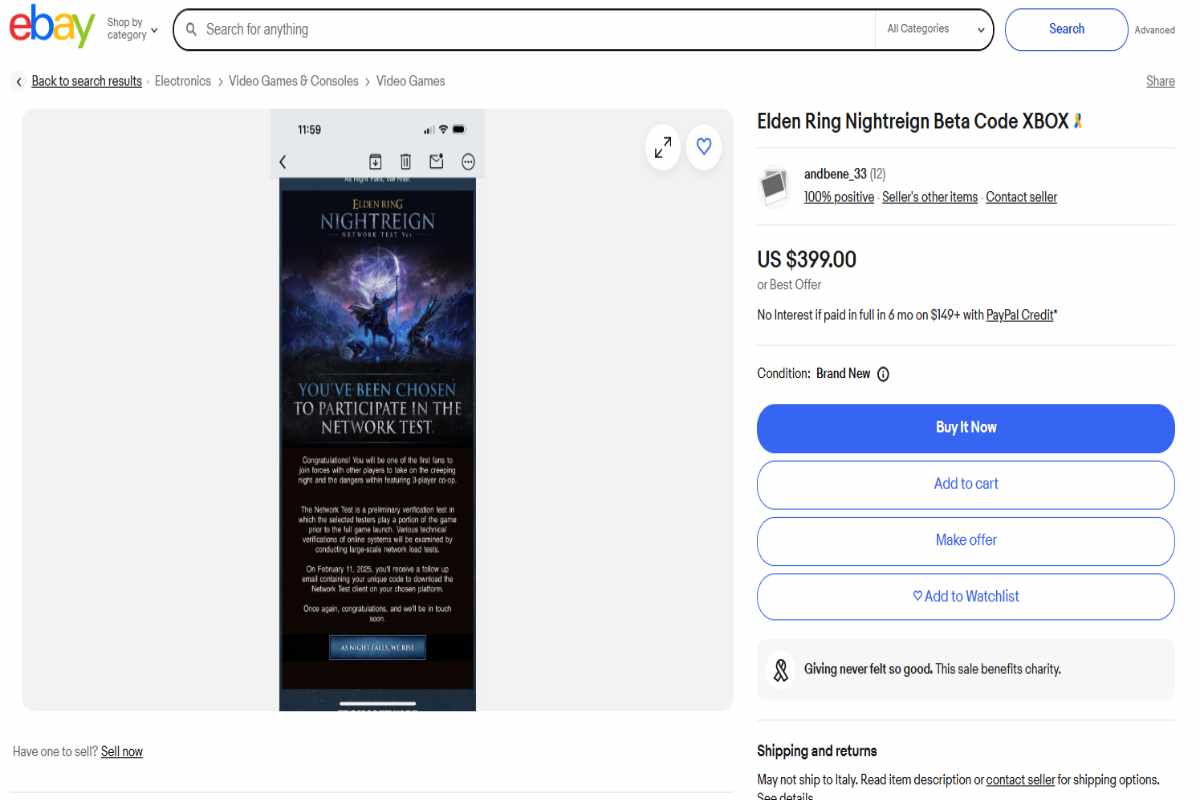The width and height of the screenshot is (1200, 800).
Task: Click the magnifier icon in the search box
Action: click(191, 29)
